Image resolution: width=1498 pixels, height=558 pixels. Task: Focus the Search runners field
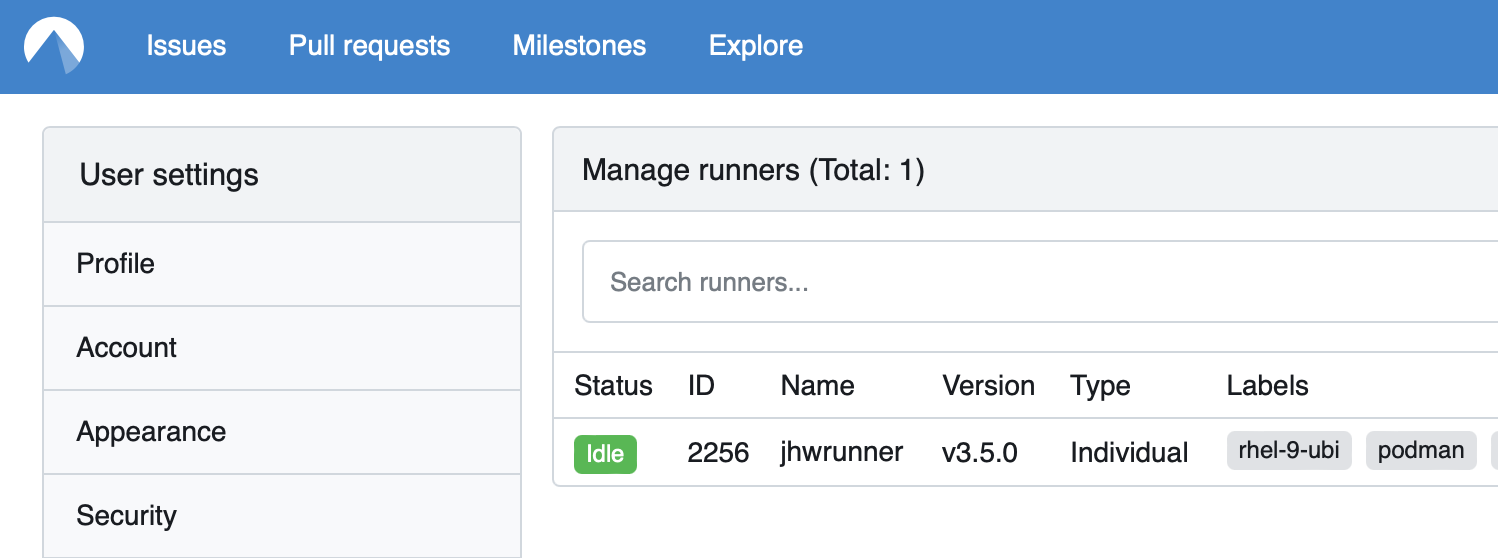(x=1040, y=282)
